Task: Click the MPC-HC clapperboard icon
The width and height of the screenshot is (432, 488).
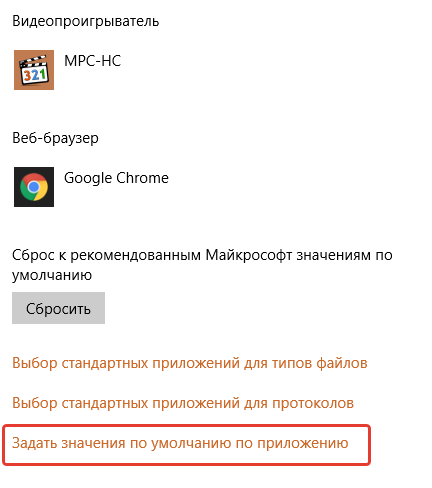Action: pos(34,70)
